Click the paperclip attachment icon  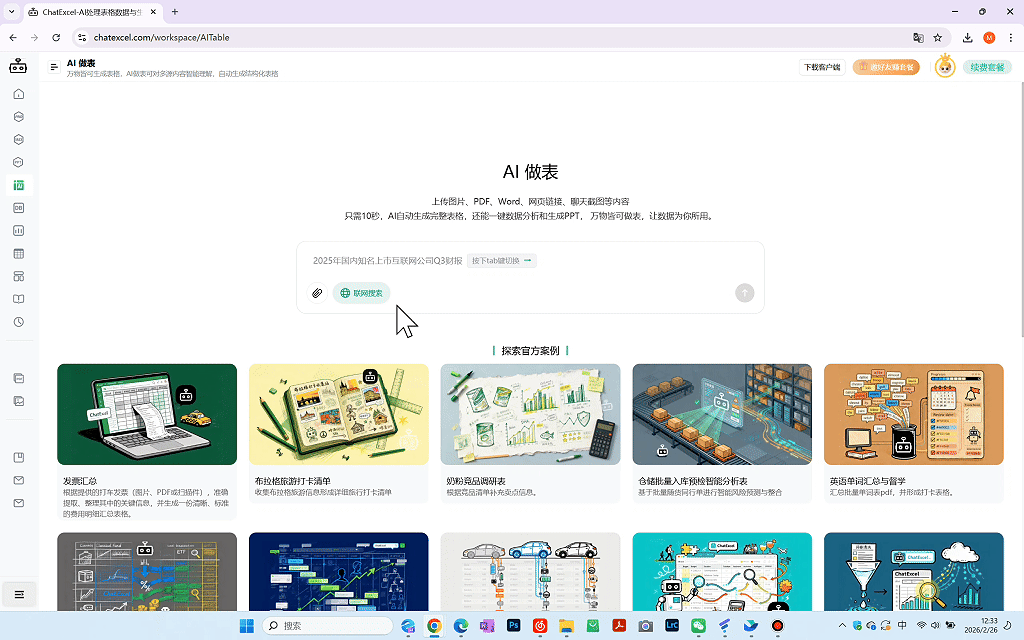[x=317, y=293]
